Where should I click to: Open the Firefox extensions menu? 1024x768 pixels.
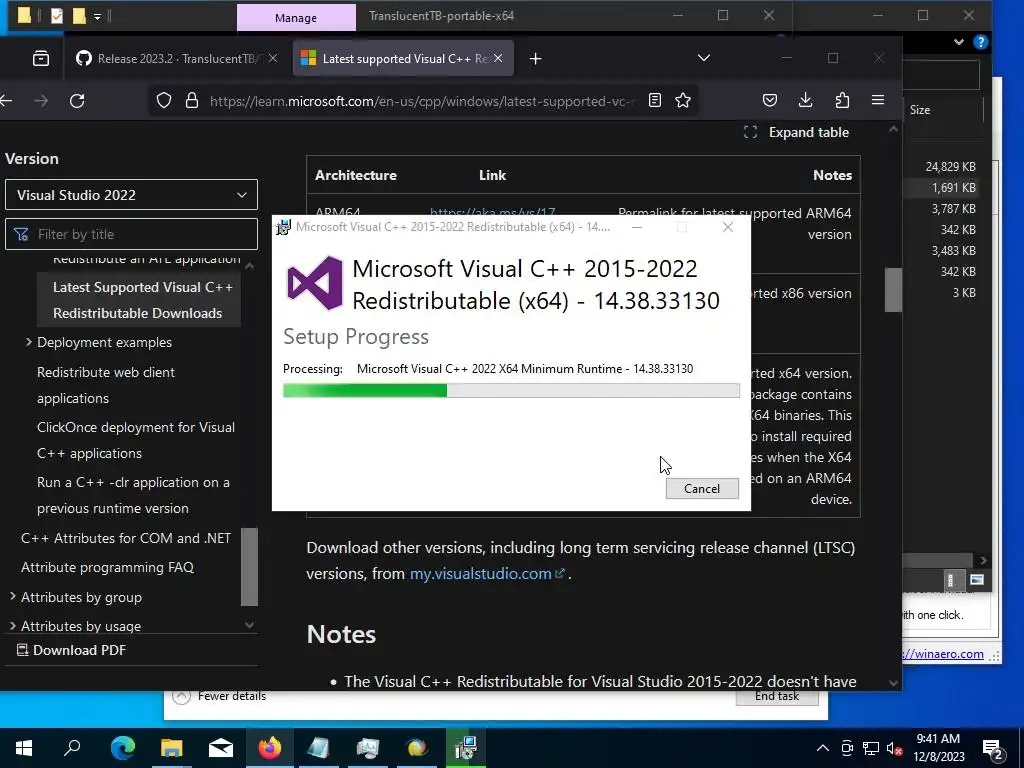coord(842,100)
